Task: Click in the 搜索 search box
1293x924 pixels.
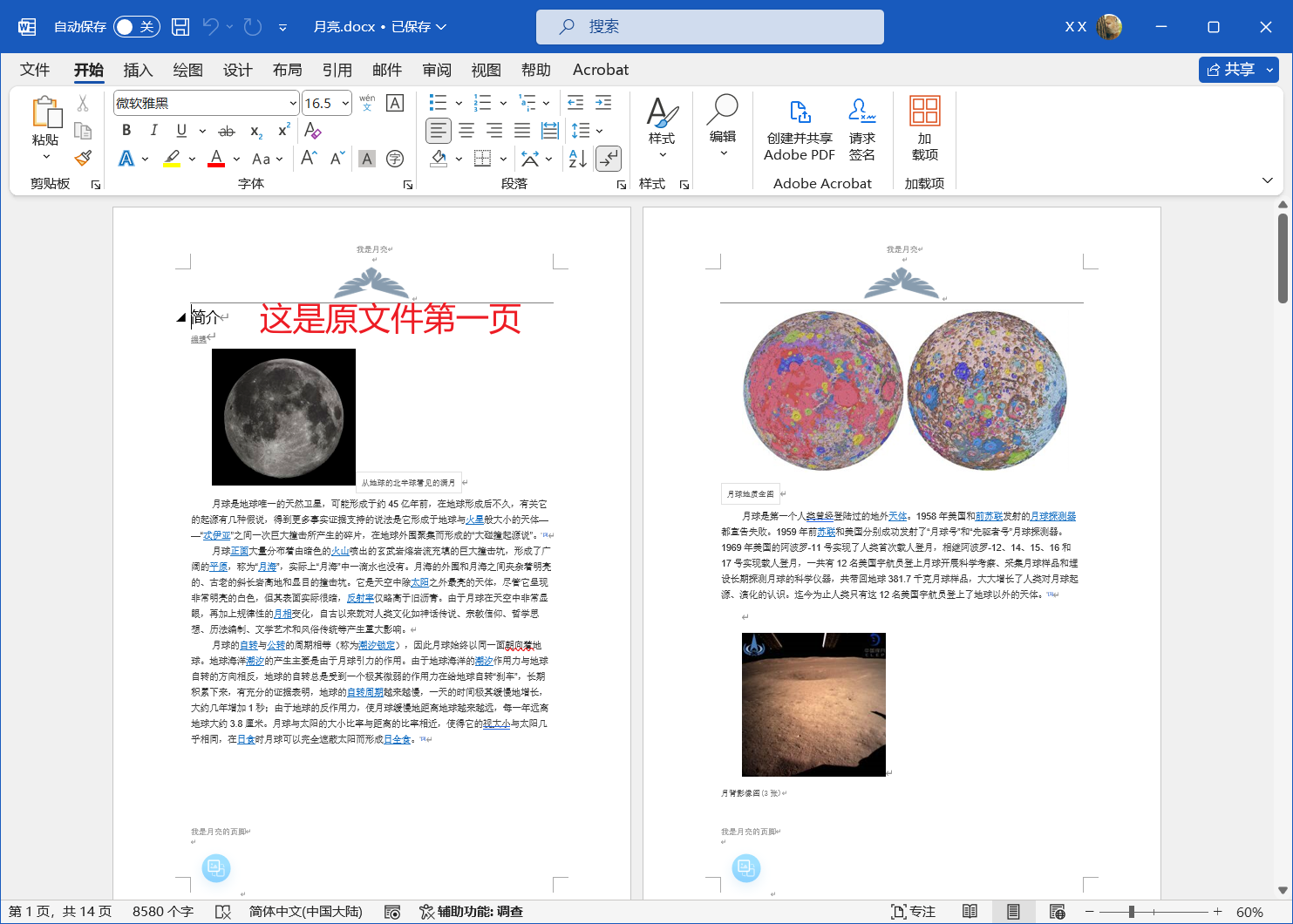Action: 710,27
